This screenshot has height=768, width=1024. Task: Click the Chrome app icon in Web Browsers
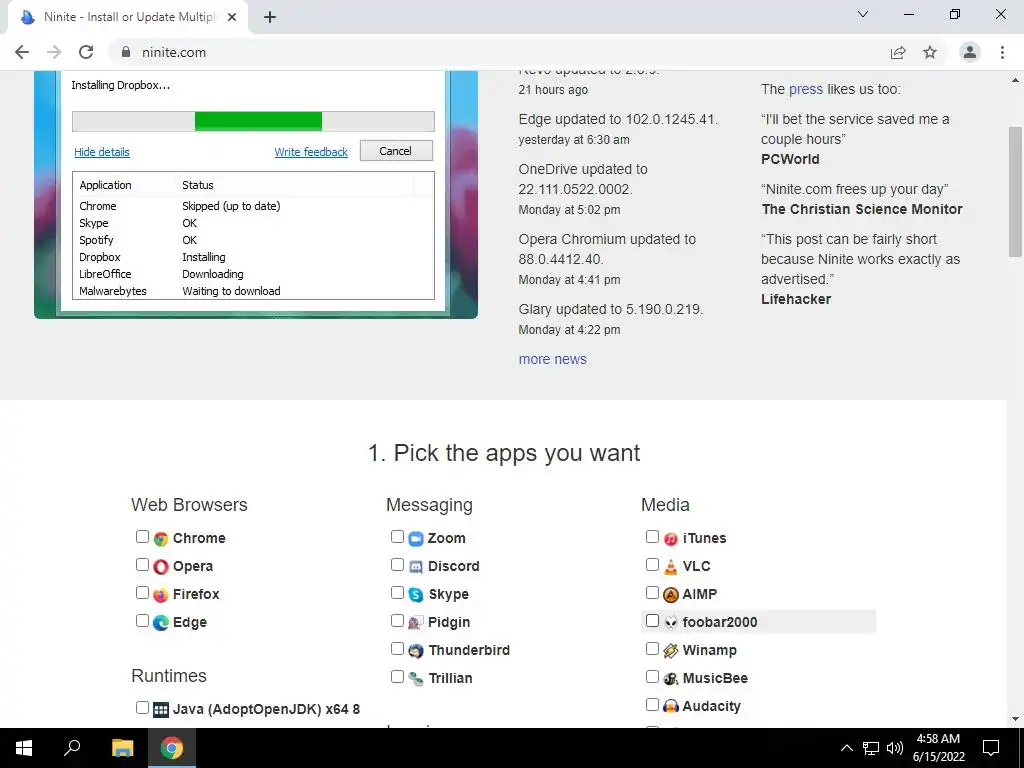coord(161,539)
